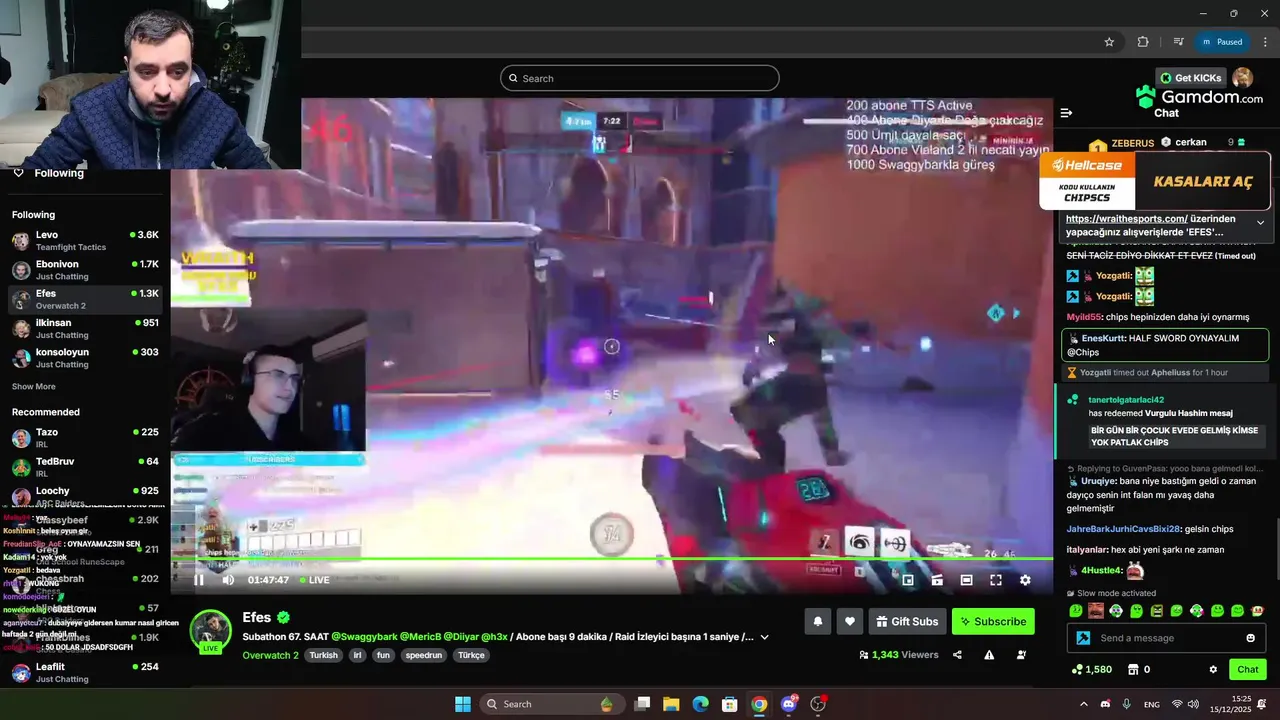Click Gift Subs button
The height and width of the screenshot is (720, 1280).
pos(907,622)
